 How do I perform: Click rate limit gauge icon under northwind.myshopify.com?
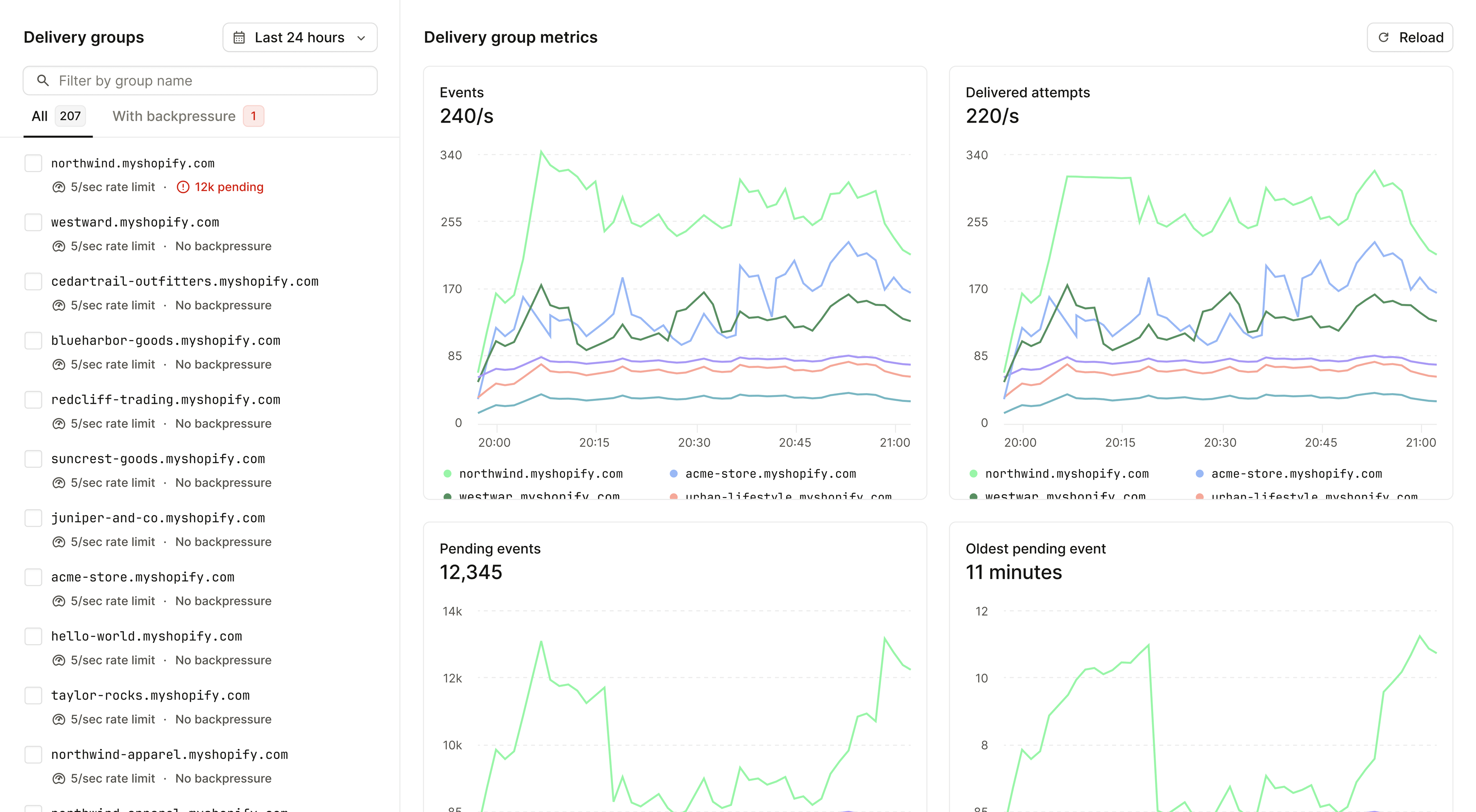coord(58,188)
